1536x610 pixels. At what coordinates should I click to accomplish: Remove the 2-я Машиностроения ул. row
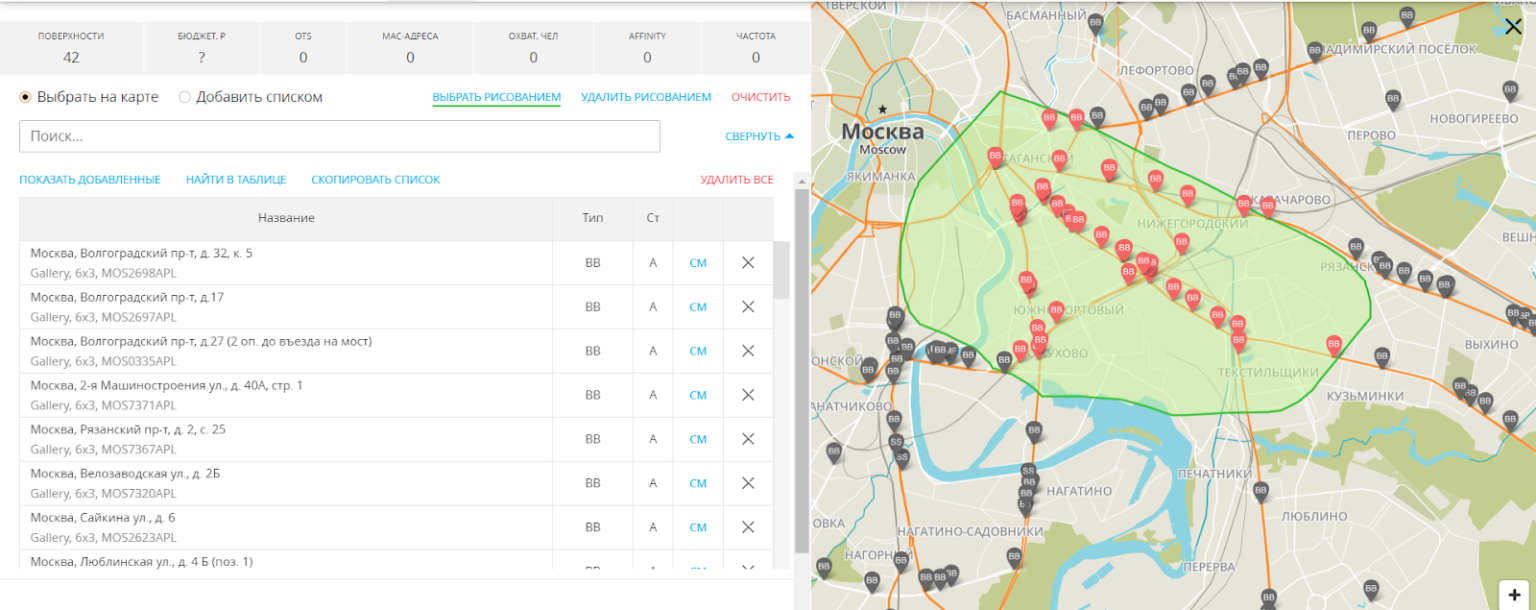tap(747, 395)
